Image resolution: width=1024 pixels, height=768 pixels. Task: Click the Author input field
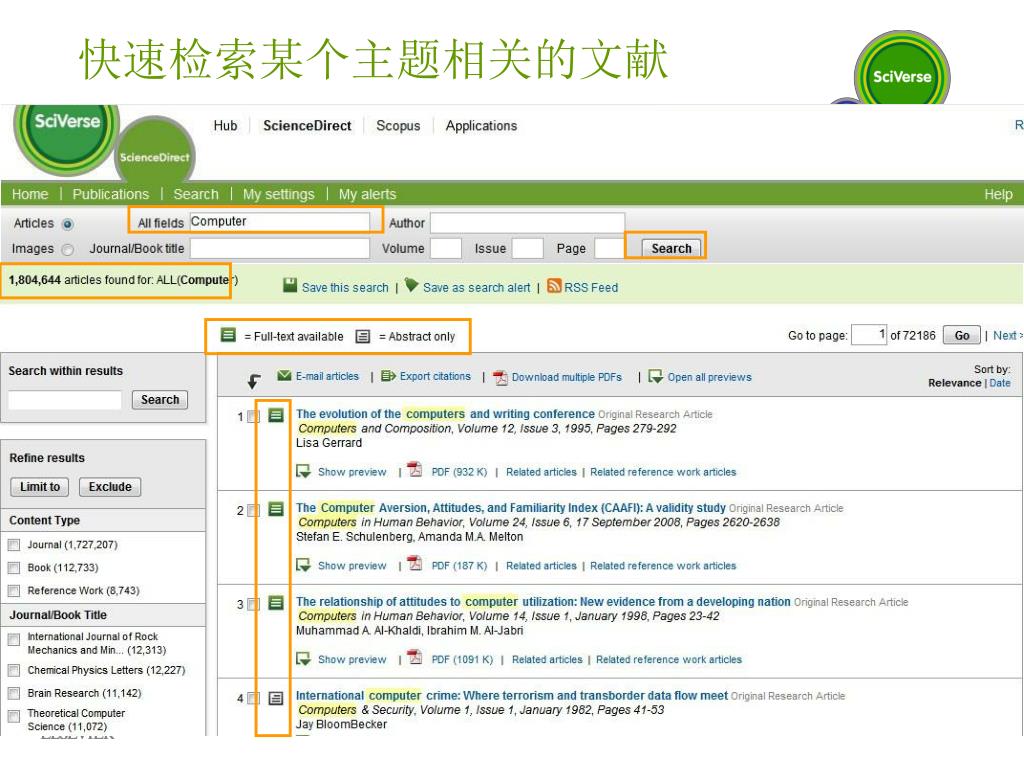click(x=527, y=223)
